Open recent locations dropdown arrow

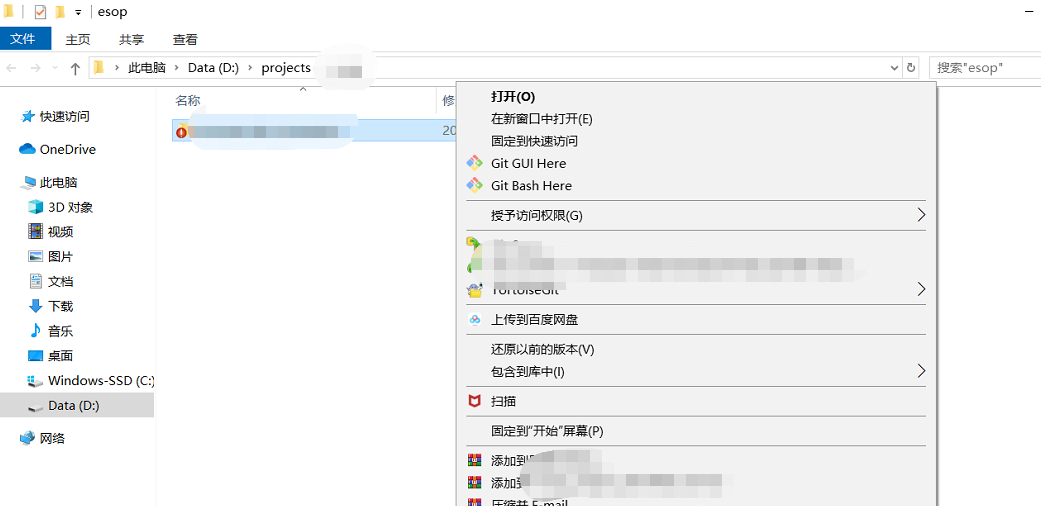55,68
